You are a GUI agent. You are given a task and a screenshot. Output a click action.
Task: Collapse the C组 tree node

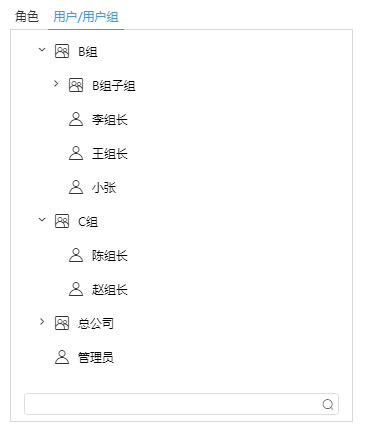tap(42, 220)
